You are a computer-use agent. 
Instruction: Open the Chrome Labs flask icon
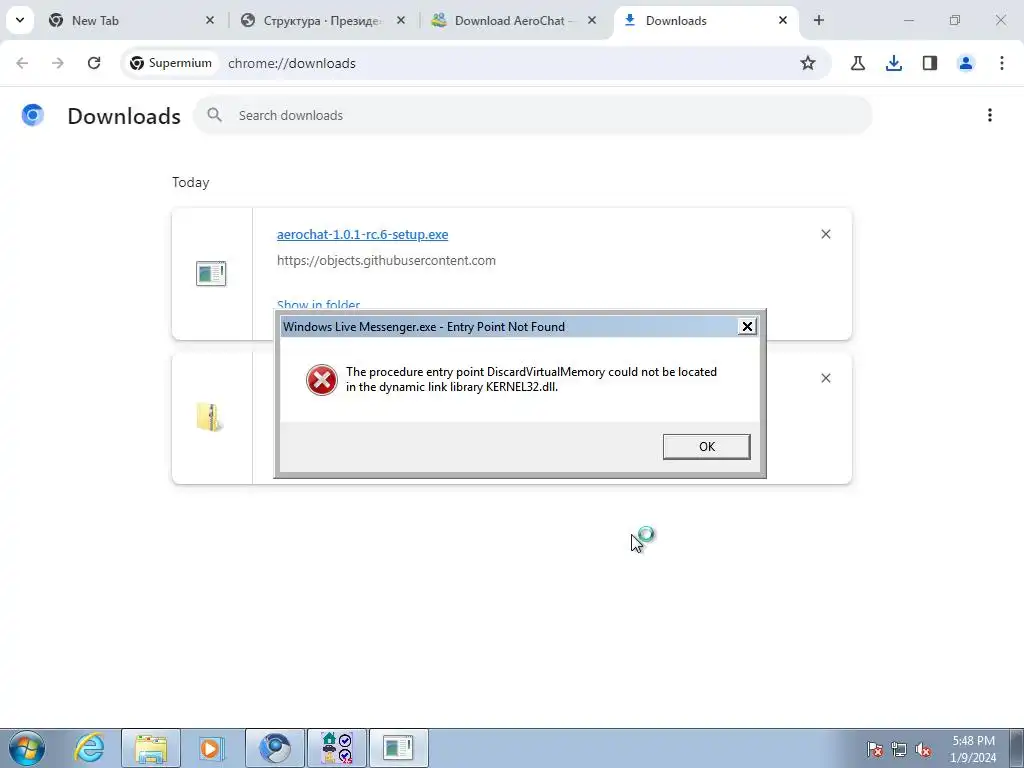858,63
